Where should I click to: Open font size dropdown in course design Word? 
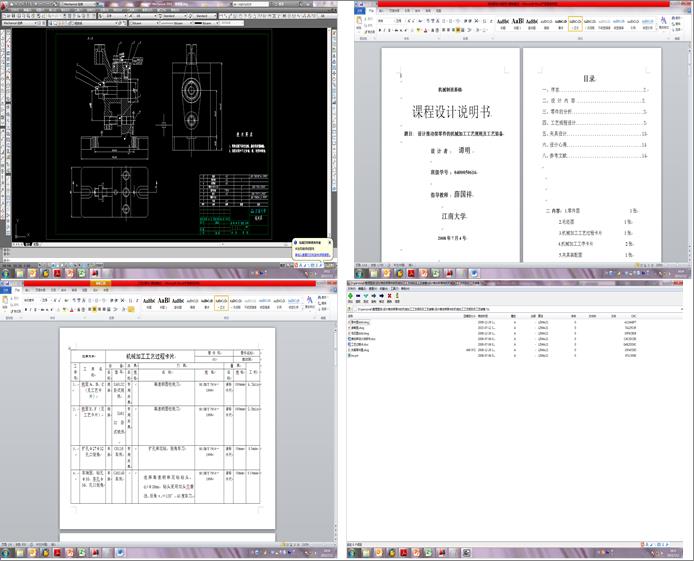[399, 21]
